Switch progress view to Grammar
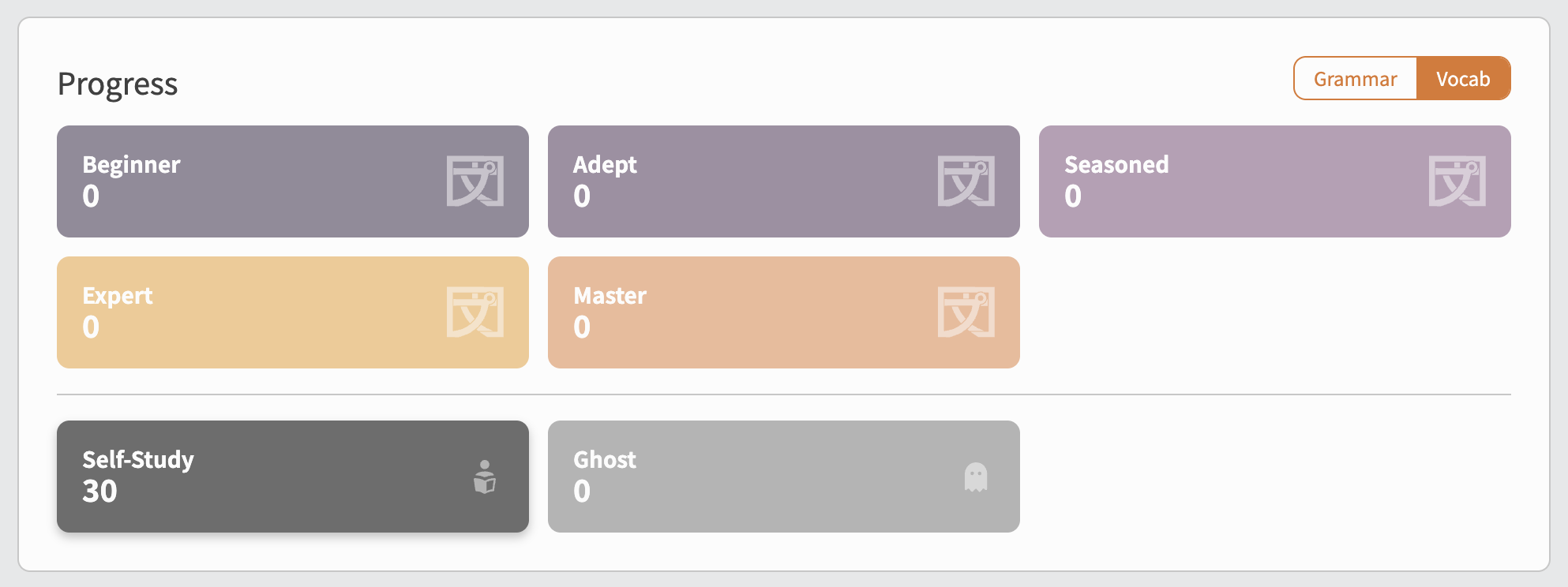The image size is (1568, 587). click(x=1355, y=79)
